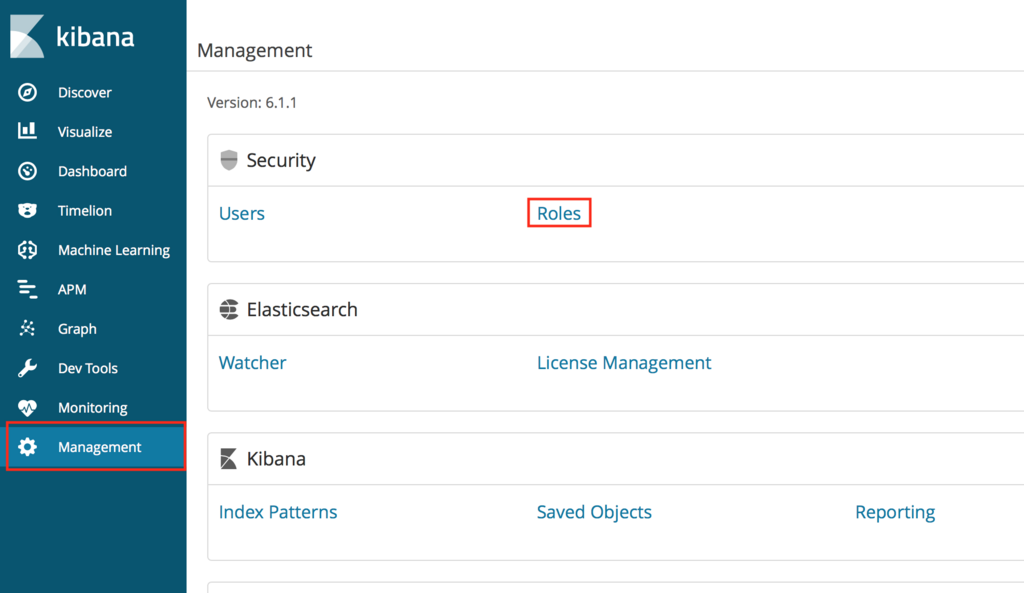This screenshot has width=1024, height=593.
Task: Select the Graph nodes icon
Action: [x=27, y=329]
